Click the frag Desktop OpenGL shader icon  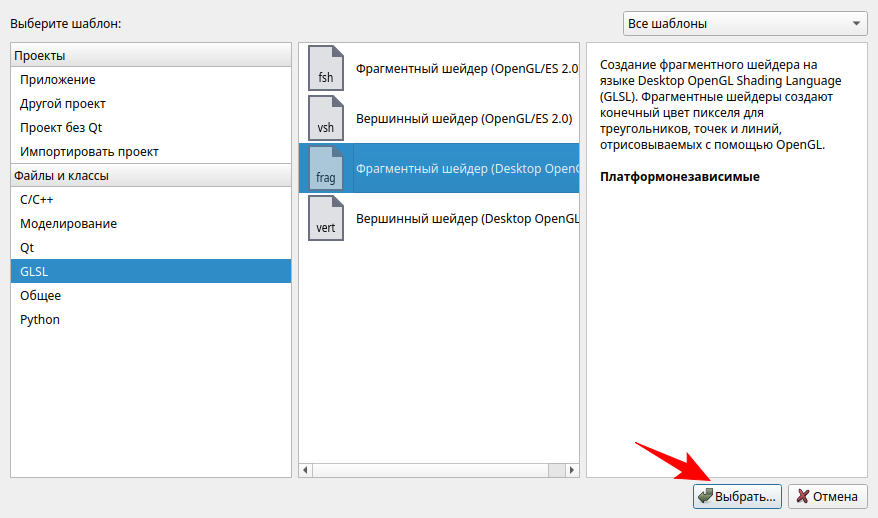pyautogui.click(x=326, y=169)
